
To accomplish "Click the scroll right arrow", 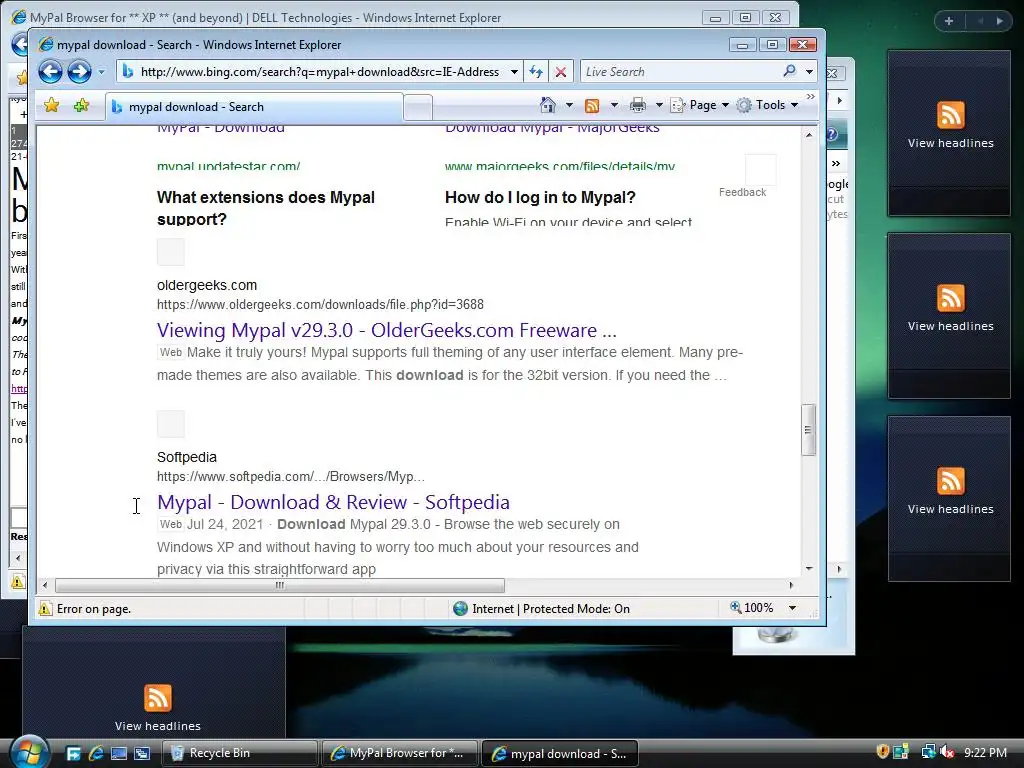I will (791, 585).
